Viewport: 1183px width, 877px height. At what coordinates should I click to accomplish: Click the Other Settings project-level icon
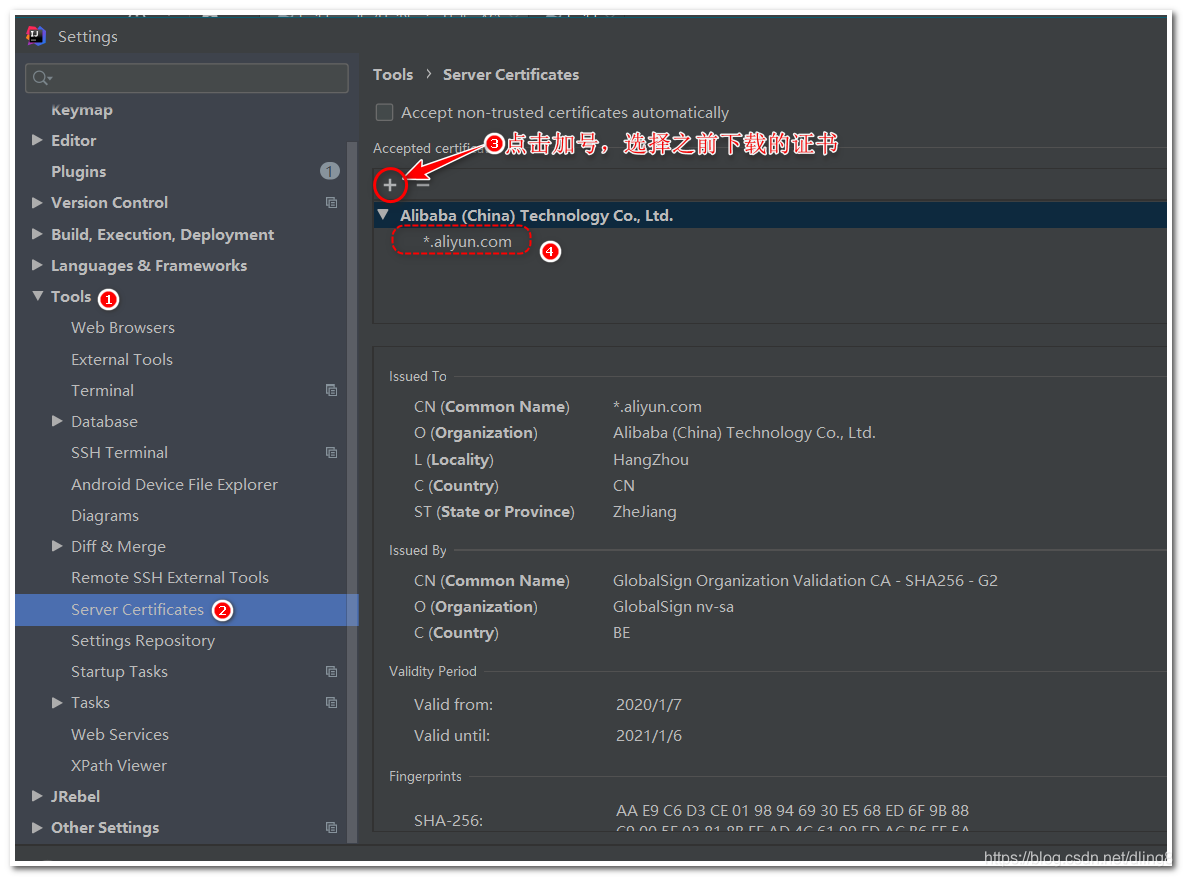pyautogui.click(x=331, y=827)
